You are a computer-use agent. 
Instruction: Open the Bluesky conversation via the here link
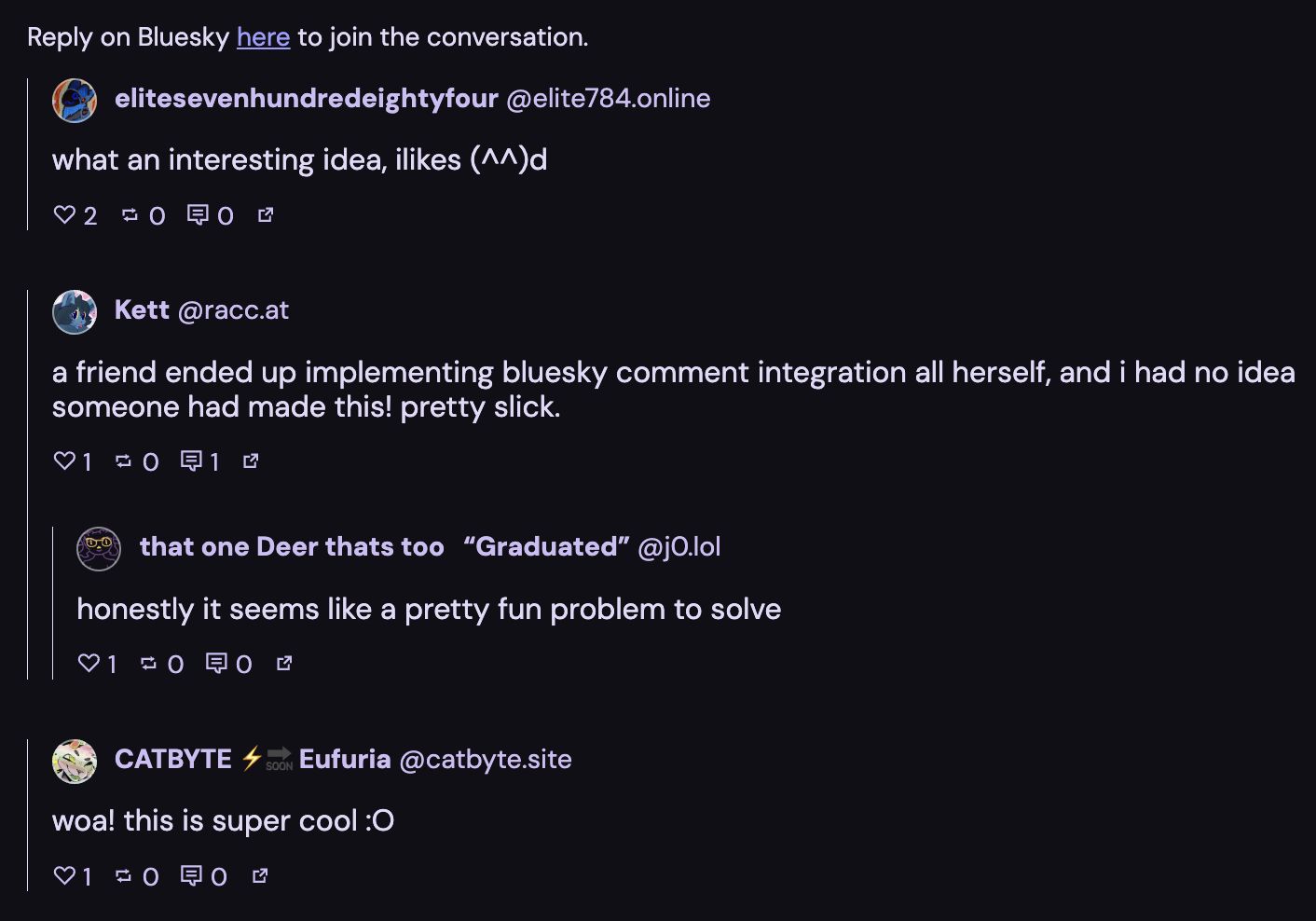(264, 37)
